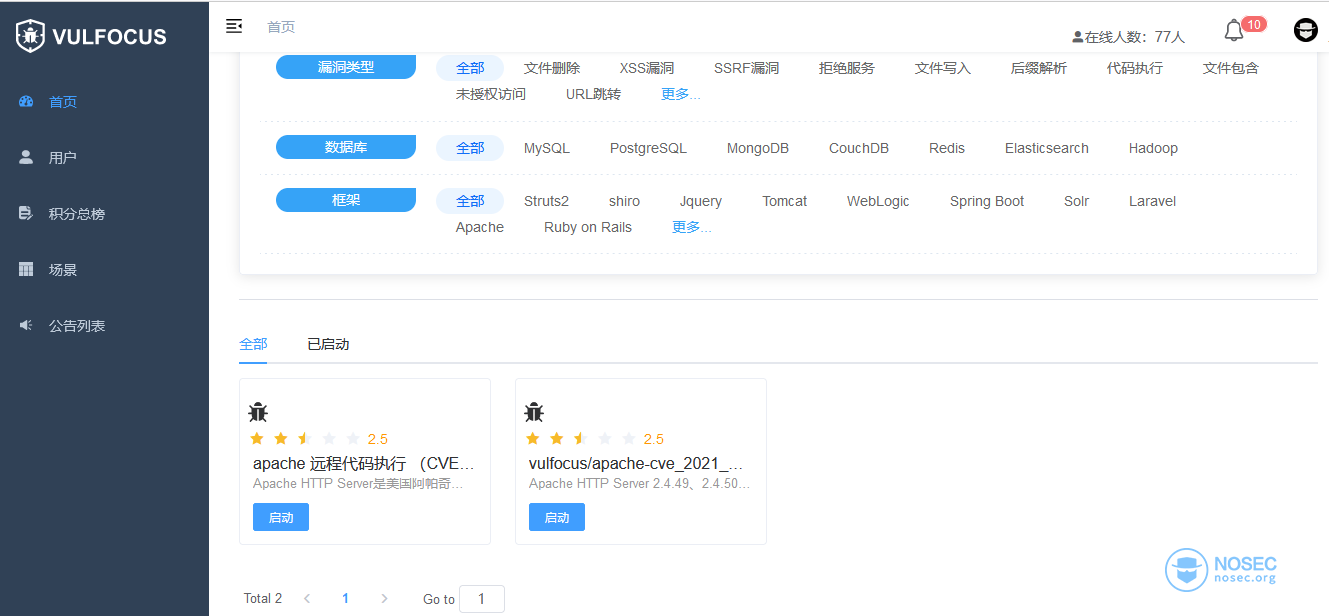Filter by Tomcat framework
The height and width of the screenshot is (616, 1329).
coord(784,201)
